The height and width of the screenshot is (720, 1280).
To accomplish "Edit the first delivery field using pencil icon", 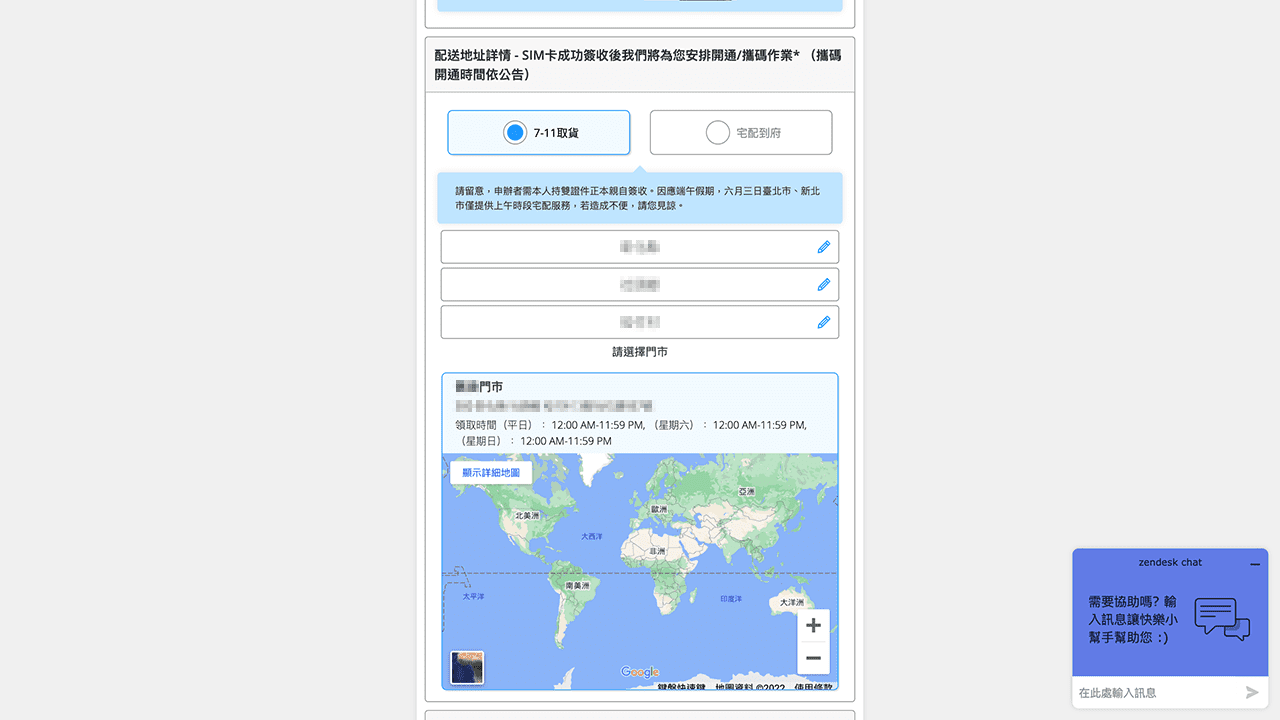I will click(x=823, y=247).
